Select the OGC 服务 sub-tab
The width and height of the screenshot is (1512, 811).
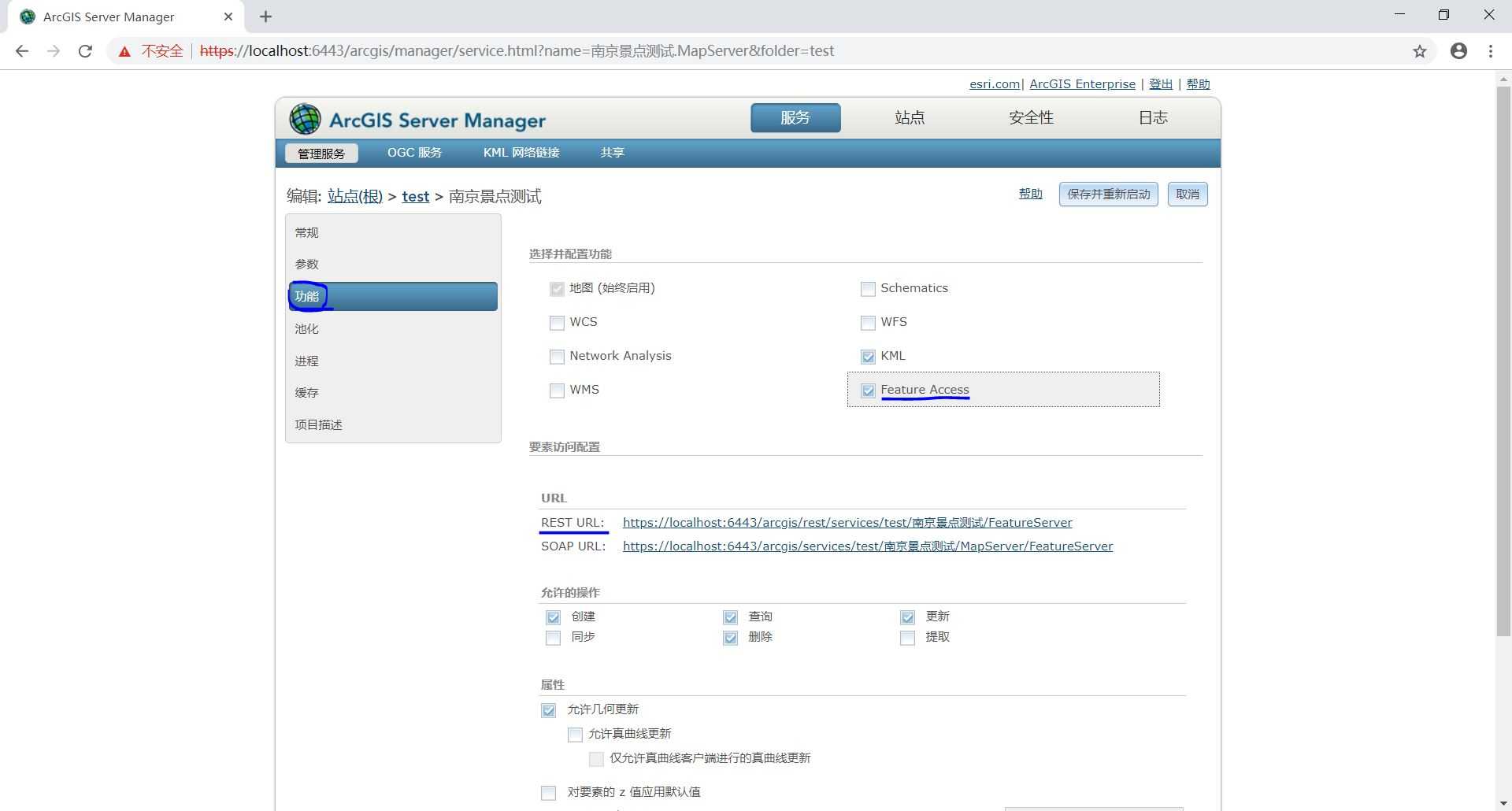click(x=414, y=153)
